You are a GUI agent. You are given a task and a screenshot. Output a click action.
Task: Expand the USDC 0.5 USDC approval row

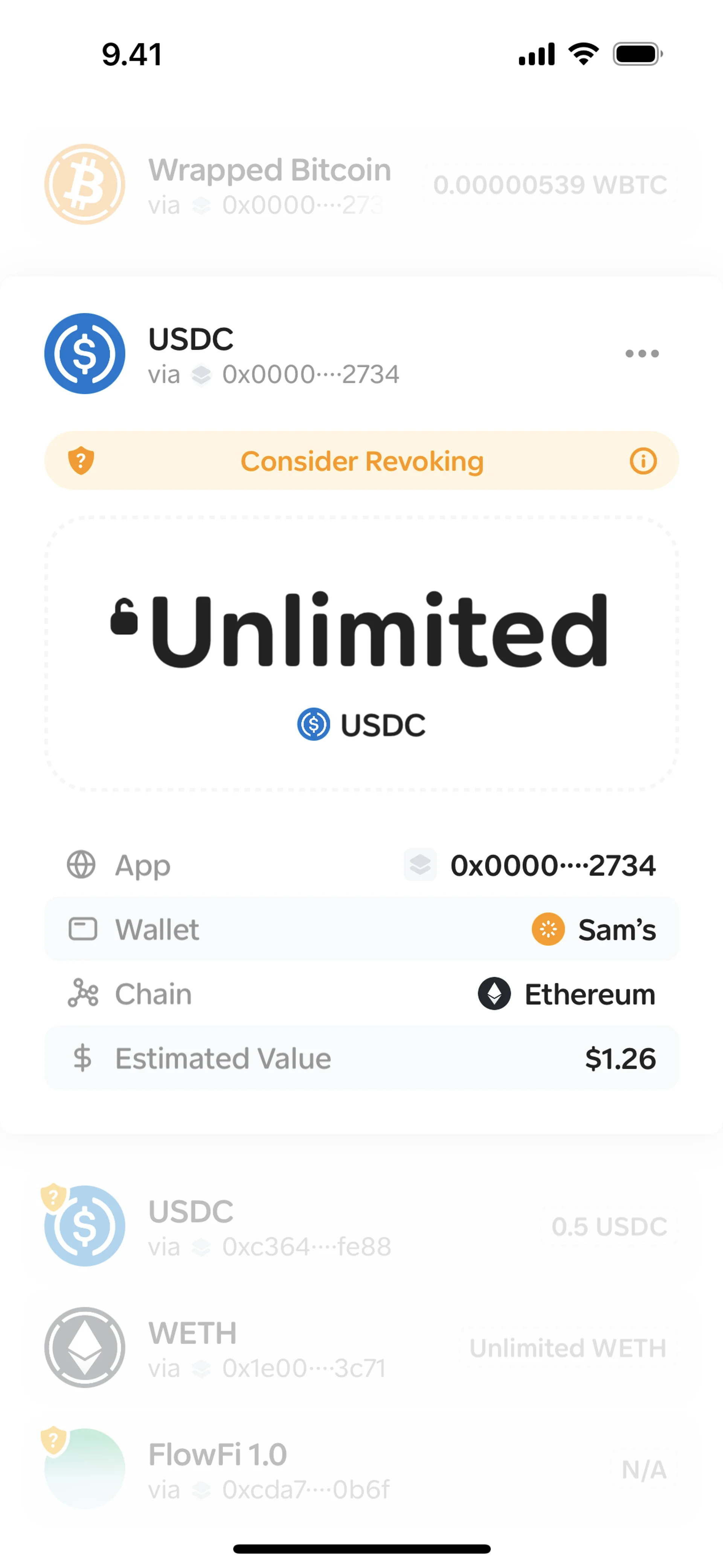(361, 1227)
